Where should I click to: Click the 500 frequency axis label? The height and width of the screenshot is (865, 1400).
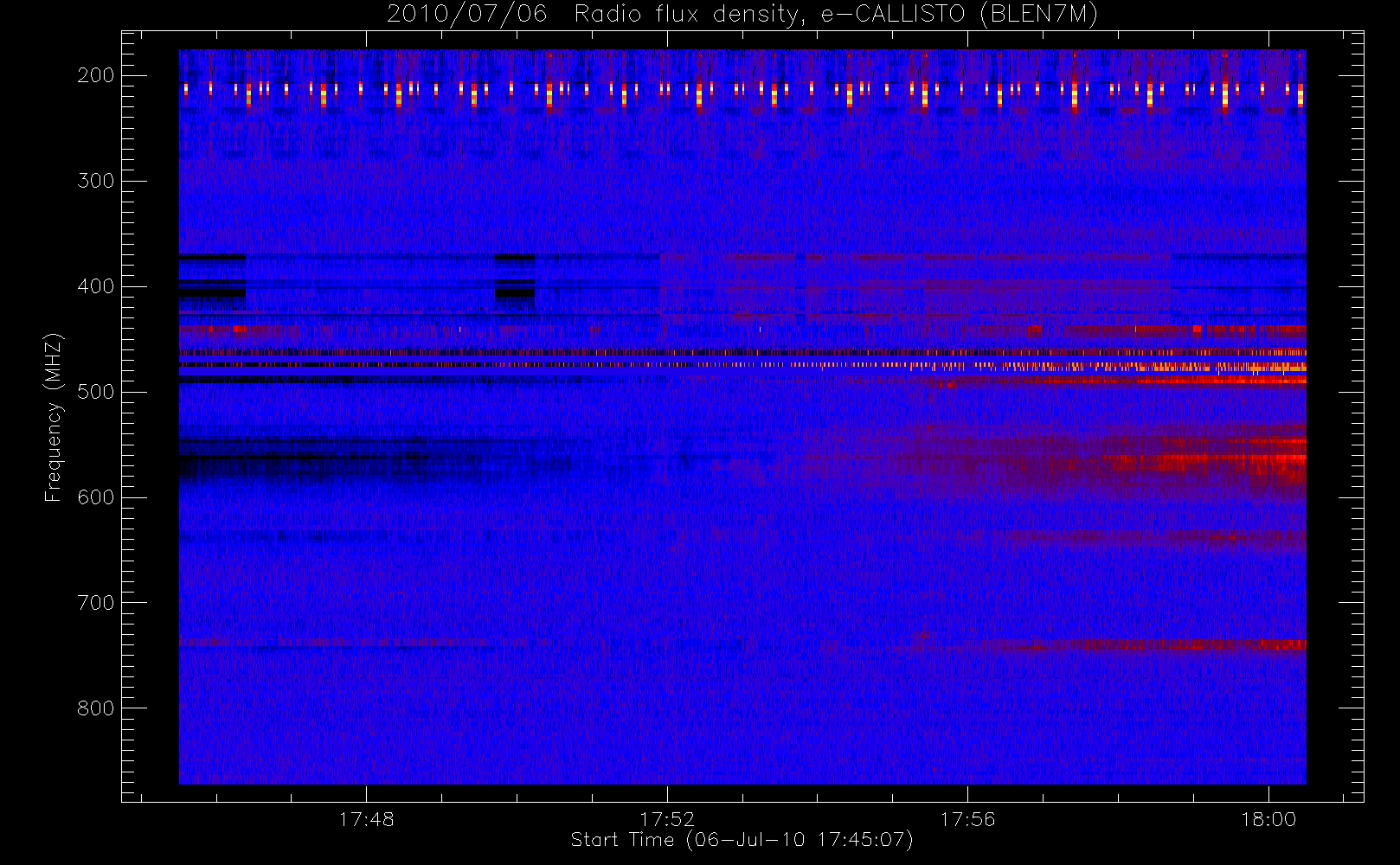coord(96,392)
